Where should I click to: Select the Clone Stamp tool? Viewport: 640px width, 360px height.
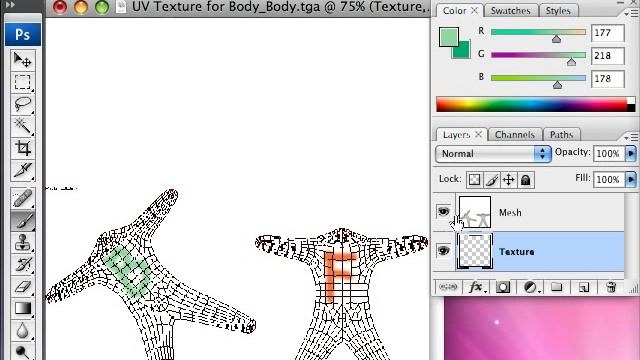[22, 242]
